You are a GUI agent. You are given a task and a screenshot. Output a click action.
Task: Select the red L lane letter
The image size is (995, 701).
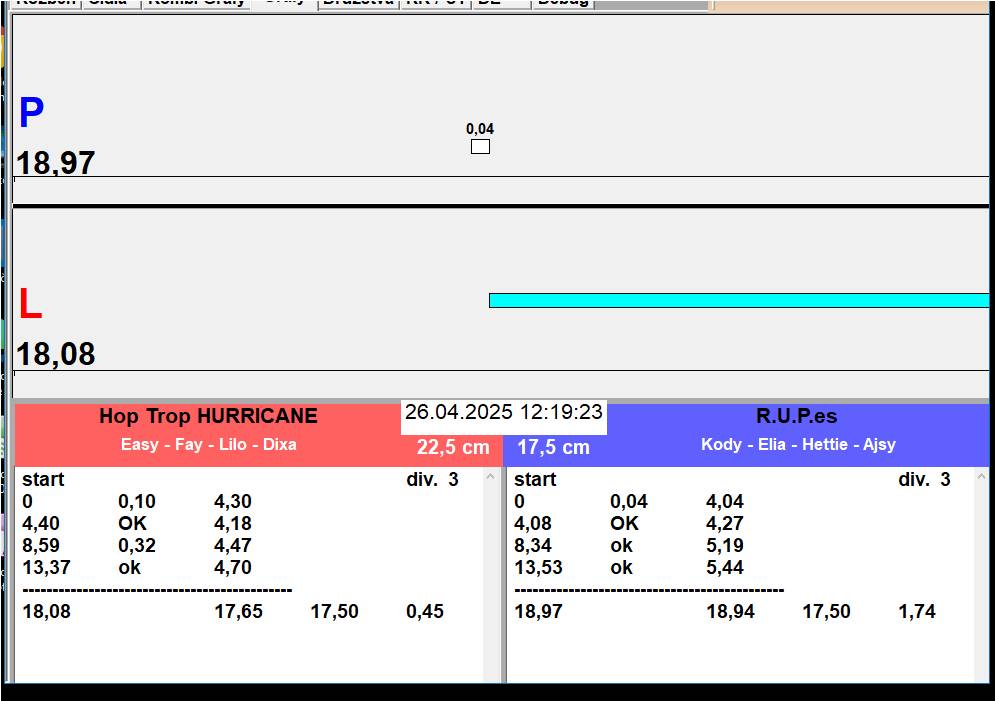30,303
